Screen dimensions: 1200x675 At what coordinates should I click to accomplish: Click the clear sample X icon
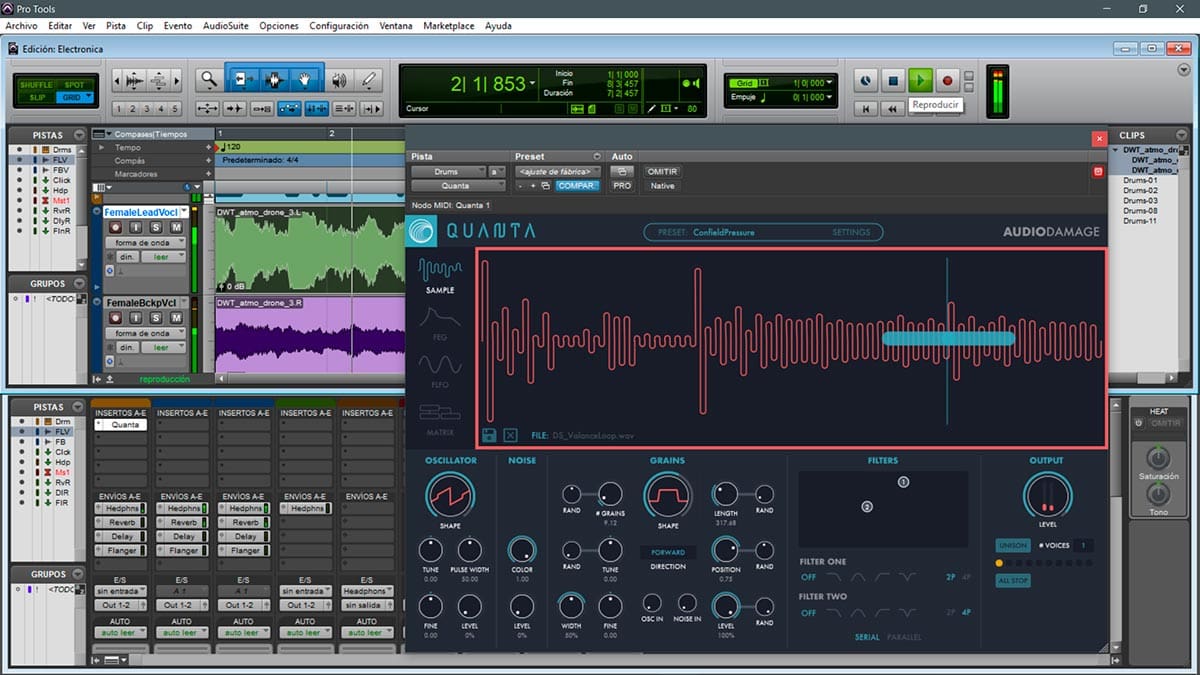[510, 435]
